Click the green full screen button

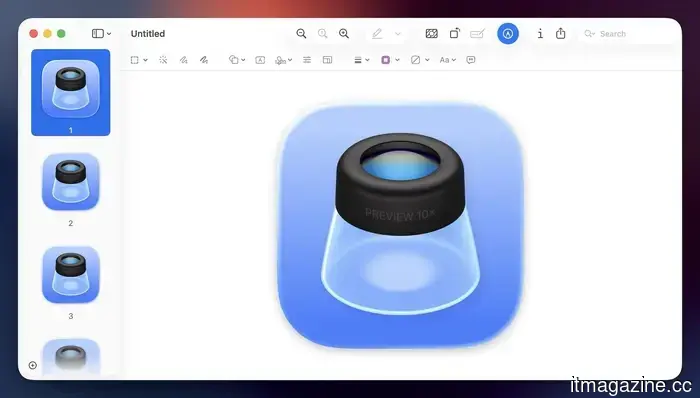pos(61,33)
